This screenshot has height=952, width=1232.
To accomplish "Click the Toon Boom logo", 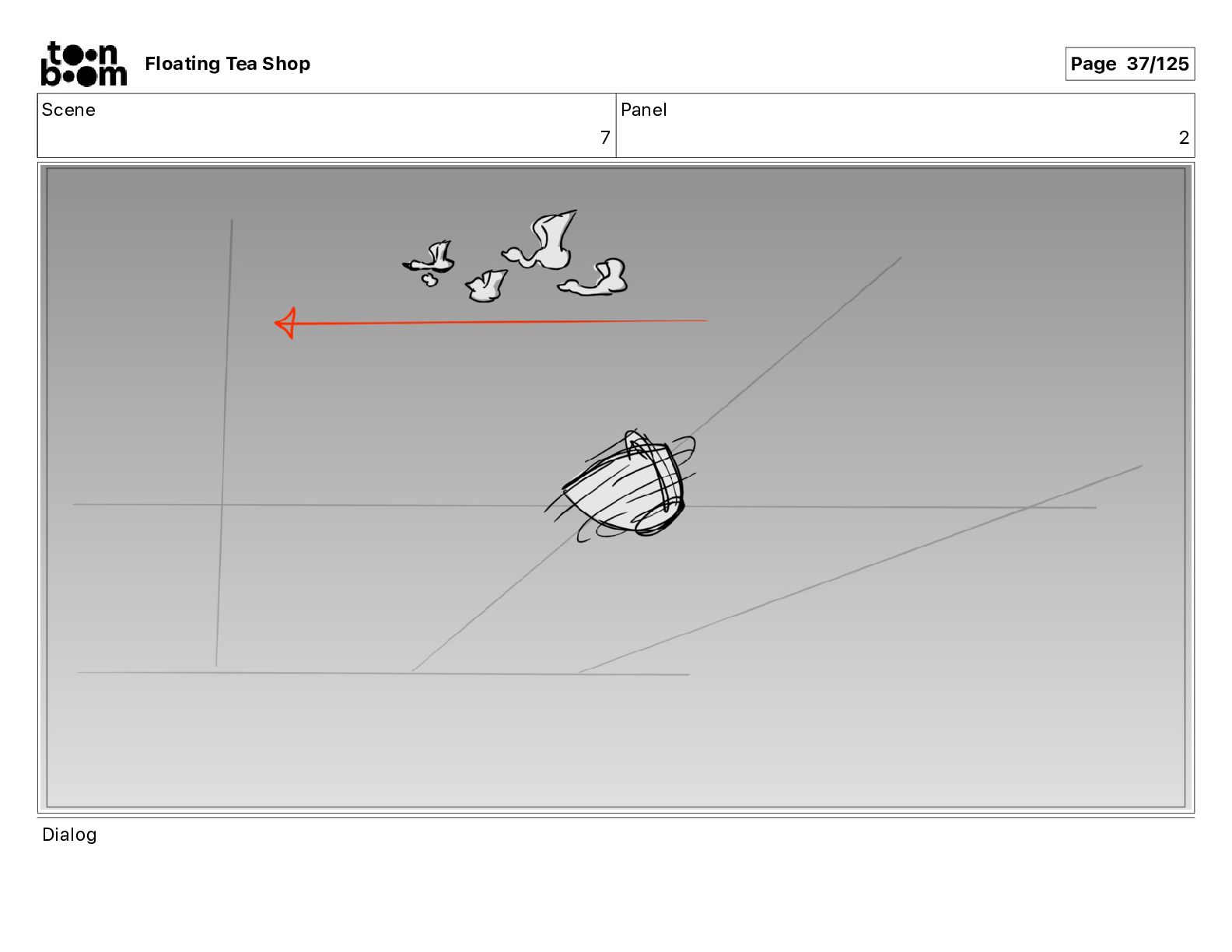I will [83, 64].
